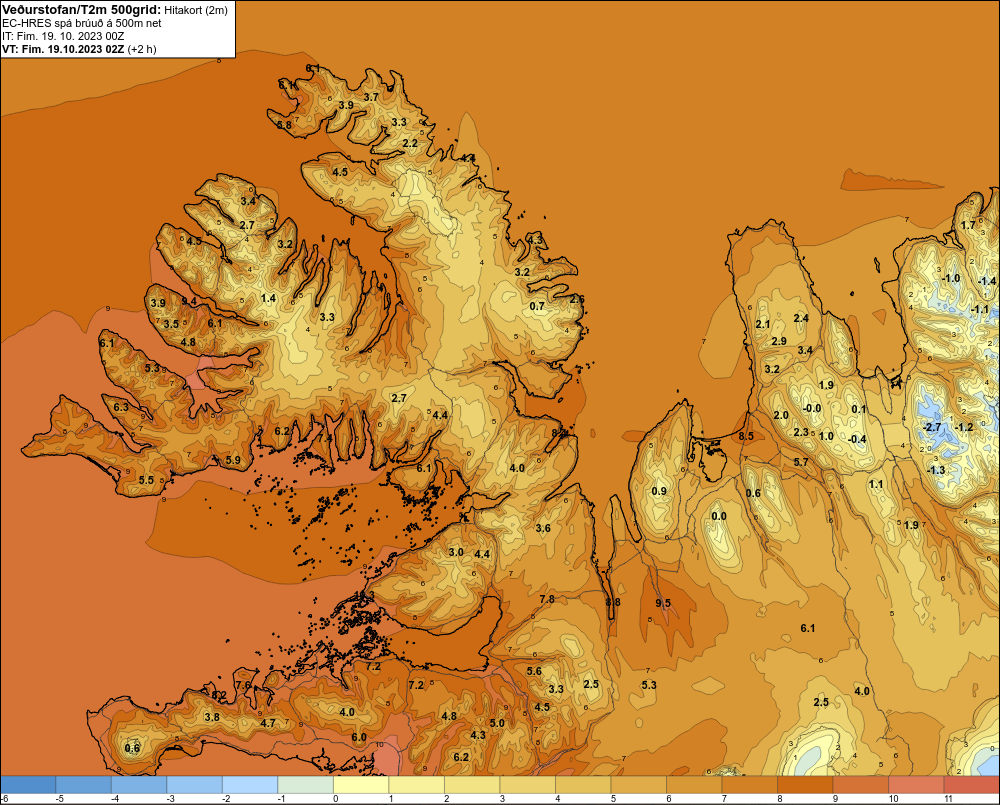
Task: Select the legend swatch between -2 and -1
Action: [x=250, y=784]
